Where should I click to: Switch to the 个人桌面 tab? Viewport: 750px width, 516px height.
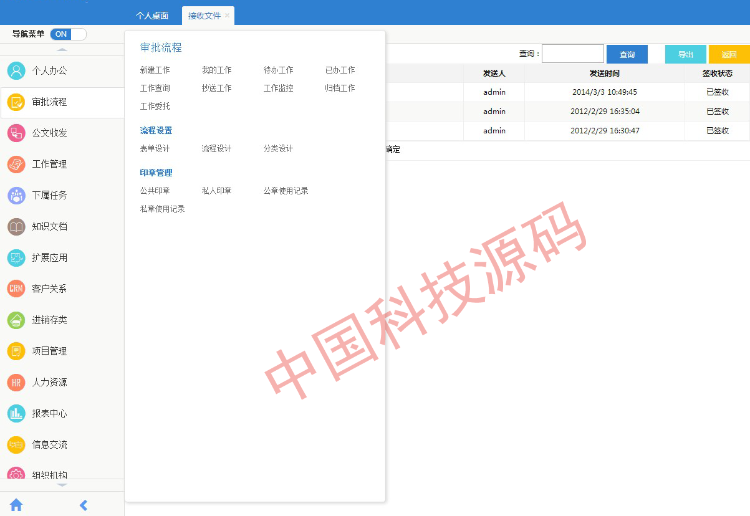(152, 16)
